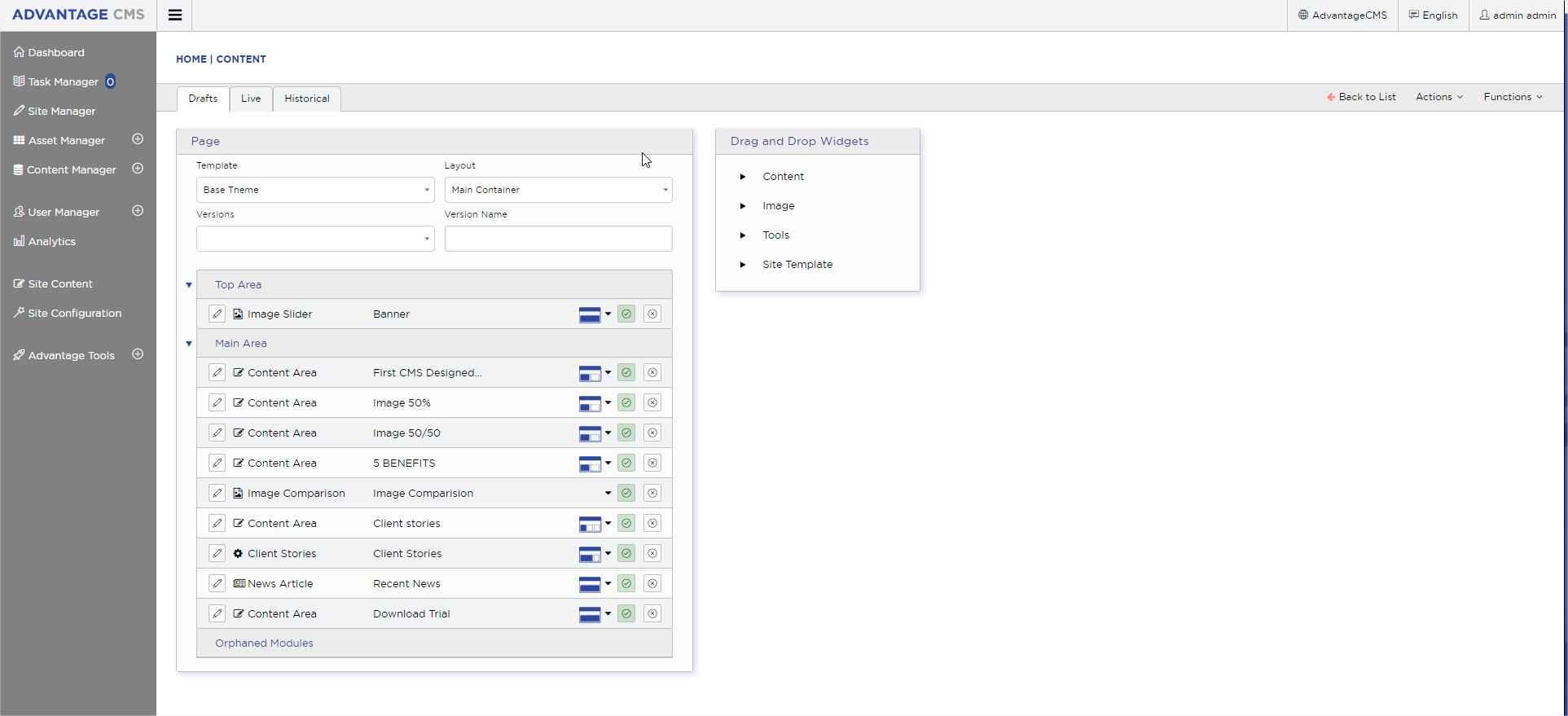Open Site Configuration in sidebar

click(x=68, y=313)
